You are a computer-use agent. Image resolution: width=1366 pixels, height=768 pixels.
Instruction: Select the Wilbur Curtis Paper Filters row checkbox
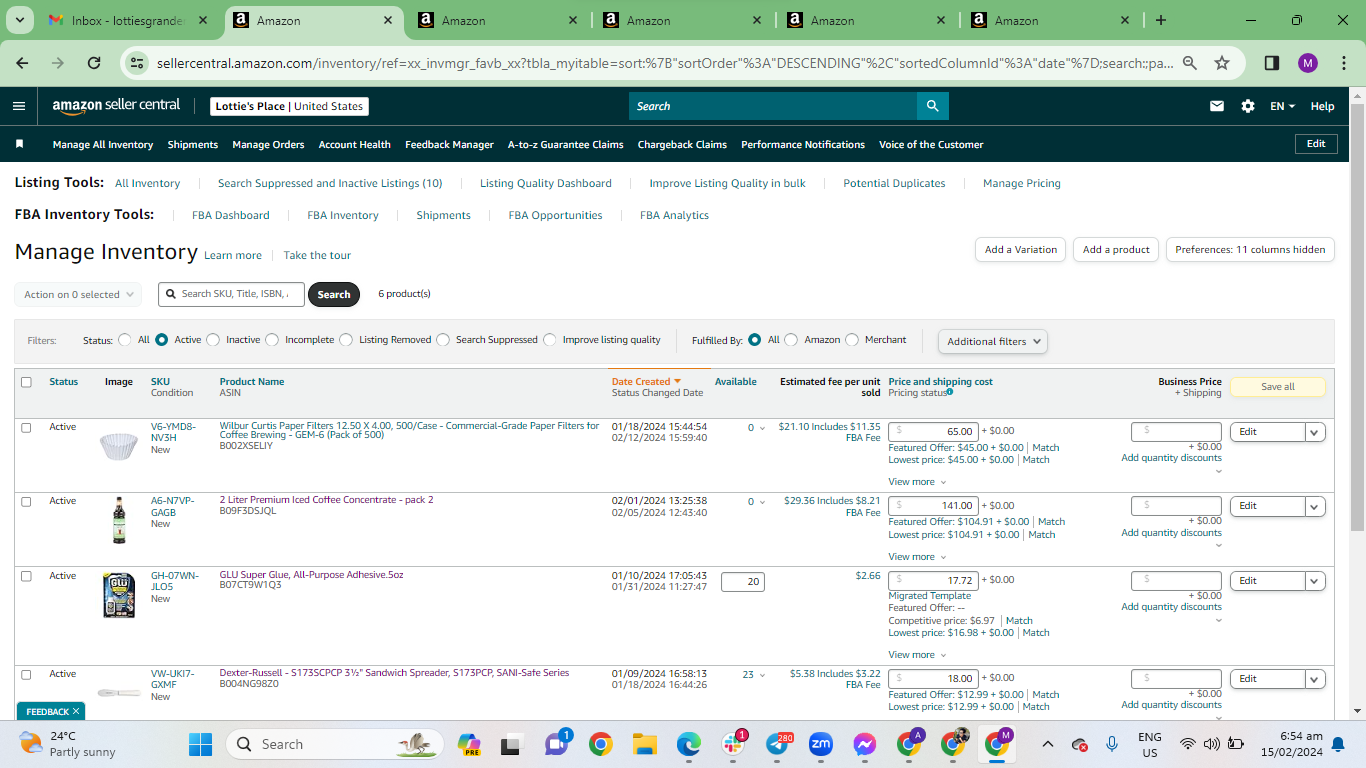tap(27, 427)
